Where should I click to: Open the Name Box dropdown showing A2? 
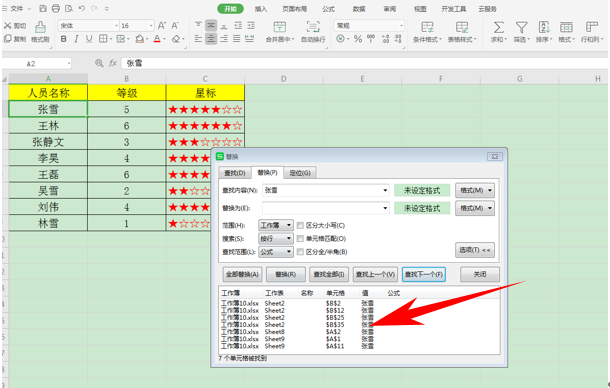pos(69,63)
